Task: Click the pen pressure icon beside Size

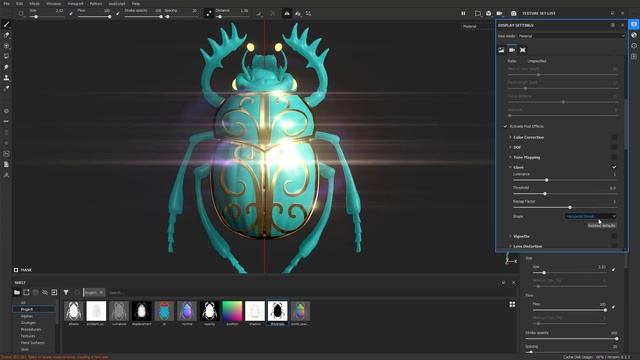Action: tap(71, 13)
